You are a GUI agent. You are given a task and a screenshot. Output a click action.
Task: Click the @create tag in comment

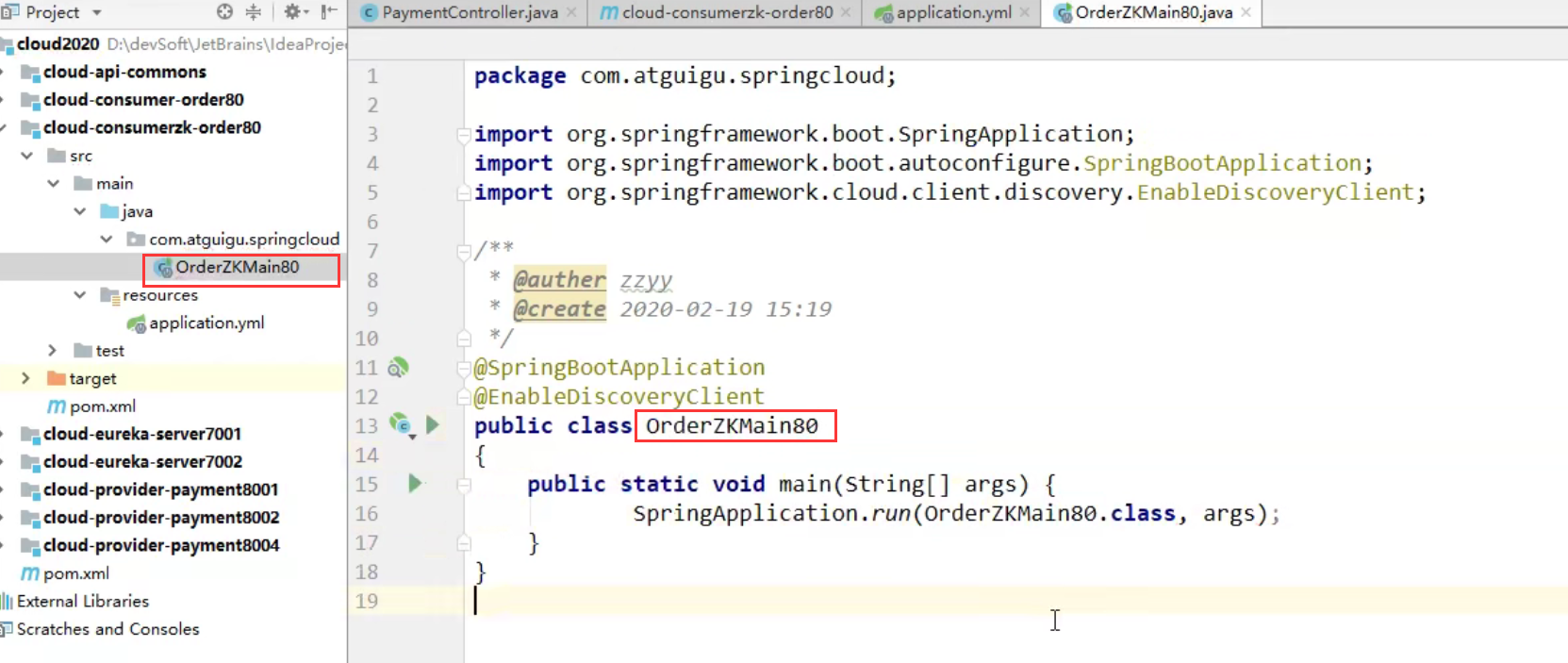coord(559,309)
